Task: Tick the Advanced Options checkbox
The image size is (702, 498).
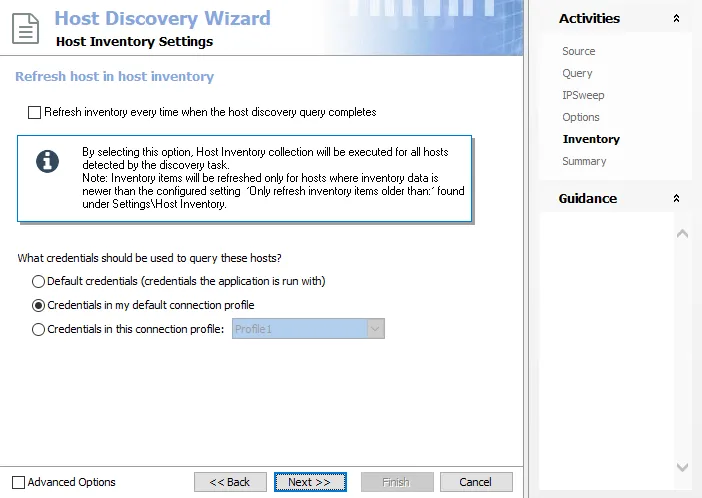Action: pos(18,482)
